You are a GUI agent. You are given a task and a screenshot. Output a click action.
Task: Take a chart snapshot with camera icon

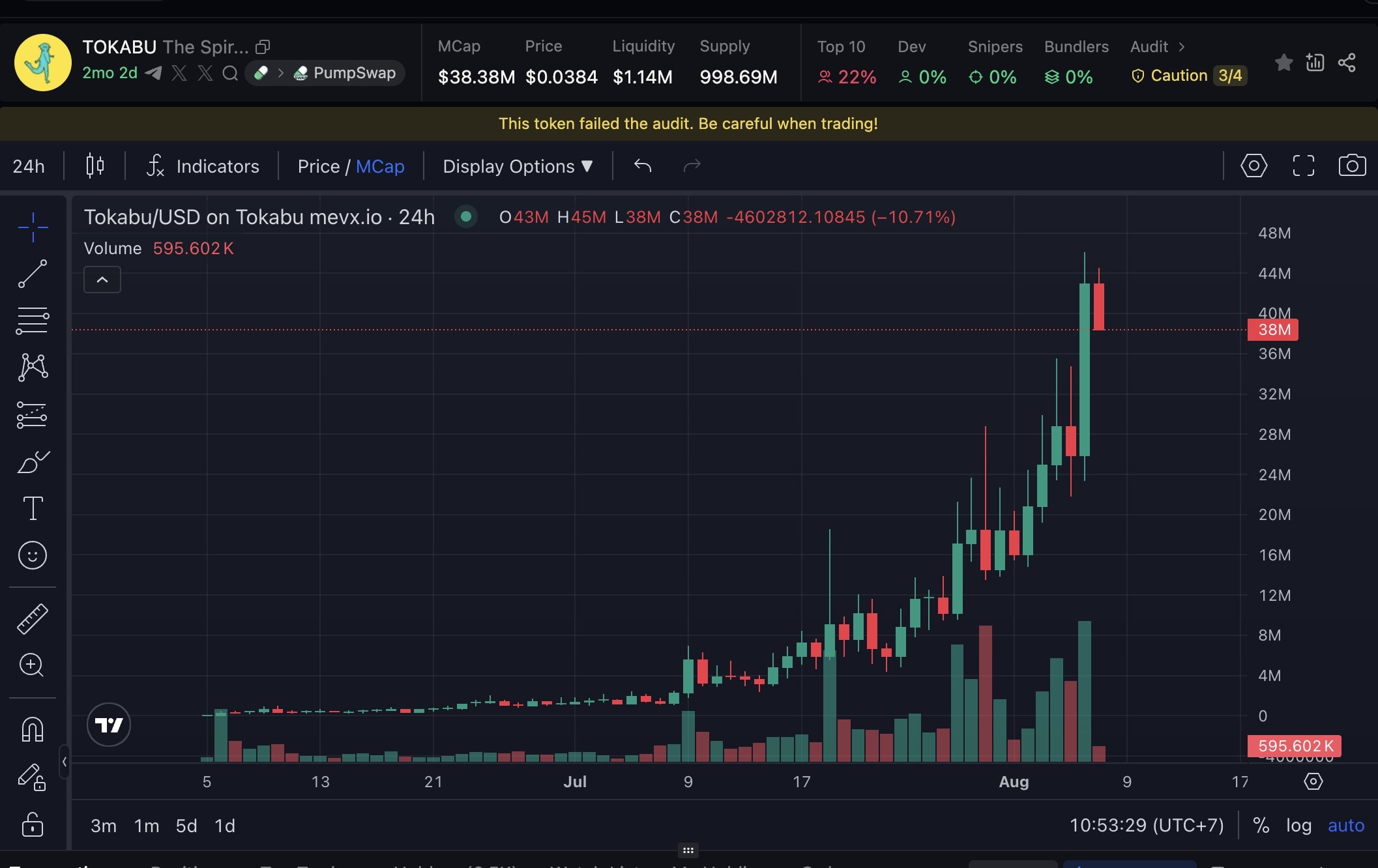(1353, 166)
